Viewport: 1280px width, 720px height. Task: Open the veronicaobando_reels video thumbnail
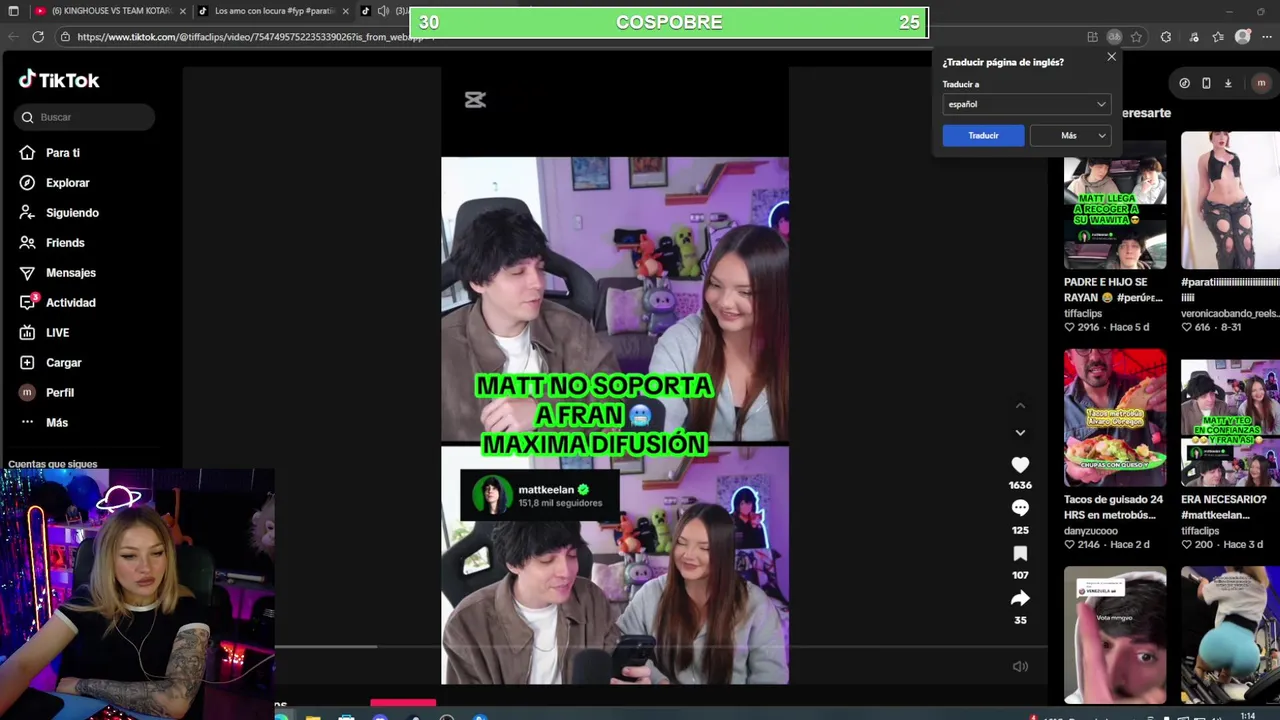1230,200
